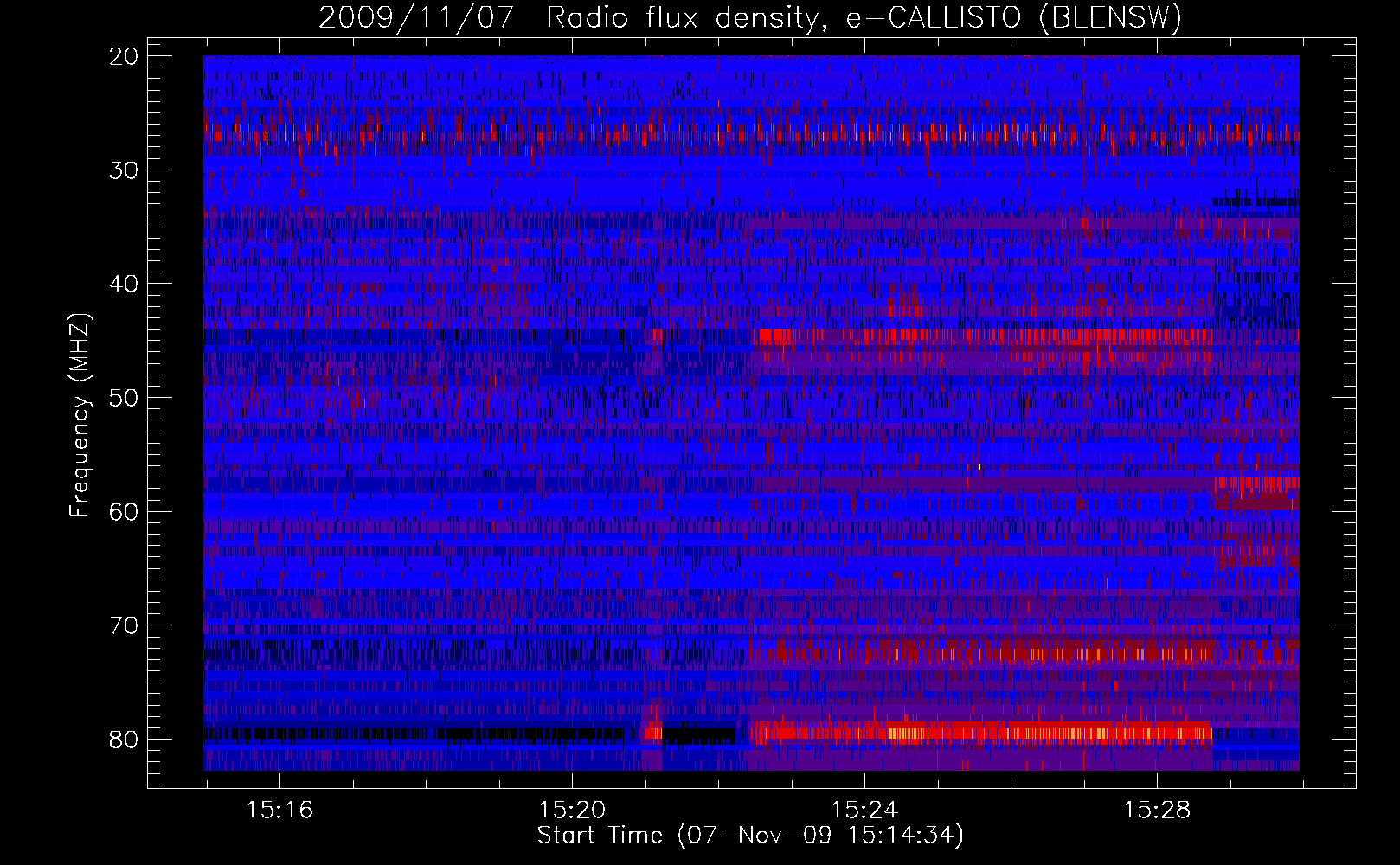Screen dimensions: 1400x865
Task: Click the plot title mentioning e-CALLISTO (BLENSW)
Action: 750,17
